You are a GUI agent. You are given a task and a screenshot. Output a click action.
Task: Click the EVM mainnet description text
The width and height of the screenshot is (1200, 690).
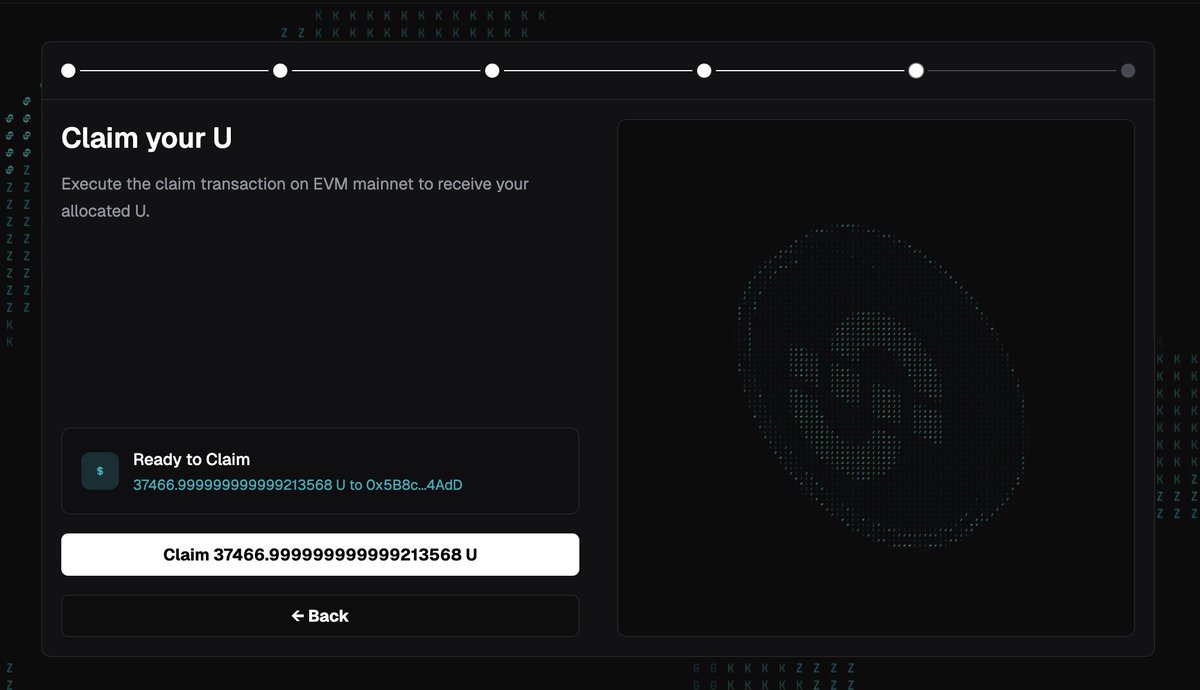(295, 197)
